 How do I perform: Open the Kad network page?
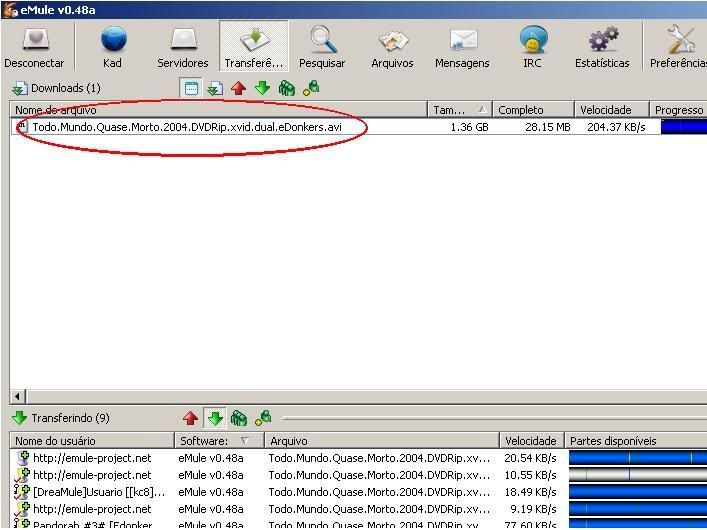coord(112,46)
